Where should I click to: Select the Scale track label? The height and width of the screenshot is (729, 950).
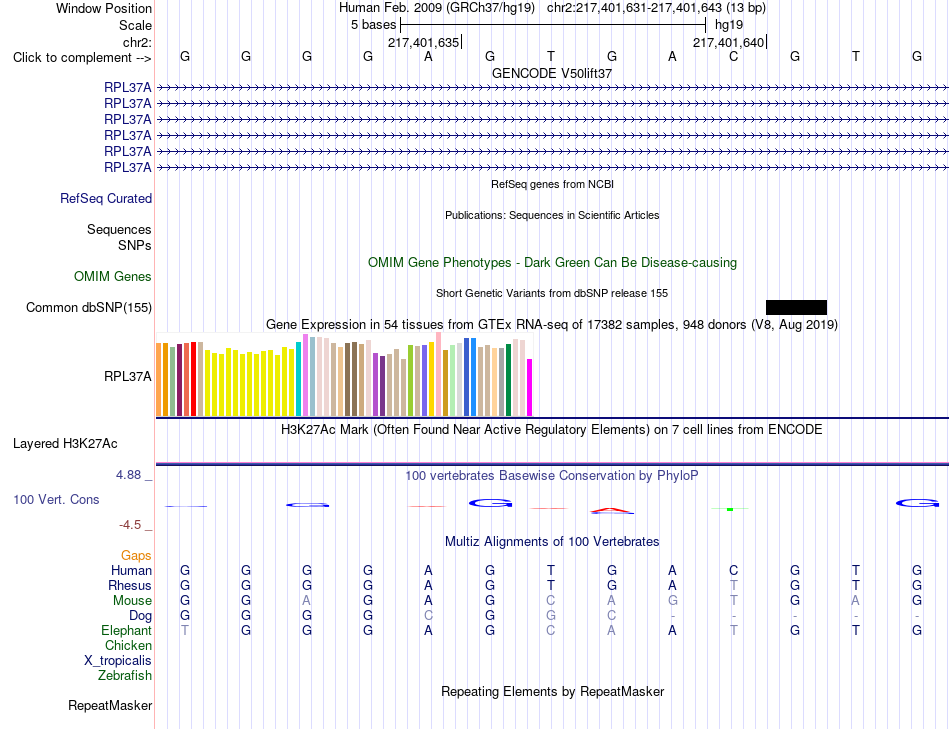pyautogui.click(x=135, y=25)
